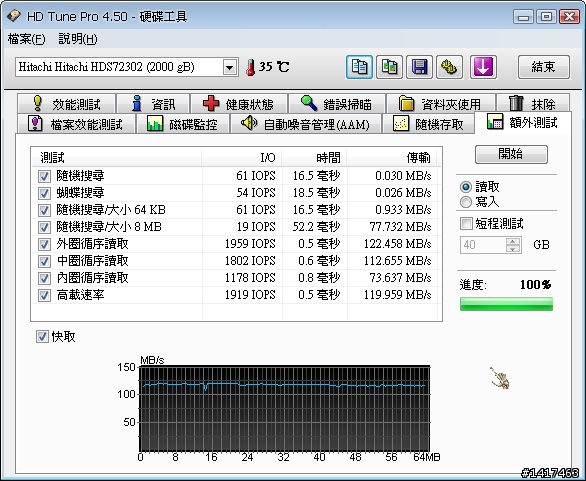
Task: Click the icon on 額外測試 tab
Action: [x=495, y=121]
